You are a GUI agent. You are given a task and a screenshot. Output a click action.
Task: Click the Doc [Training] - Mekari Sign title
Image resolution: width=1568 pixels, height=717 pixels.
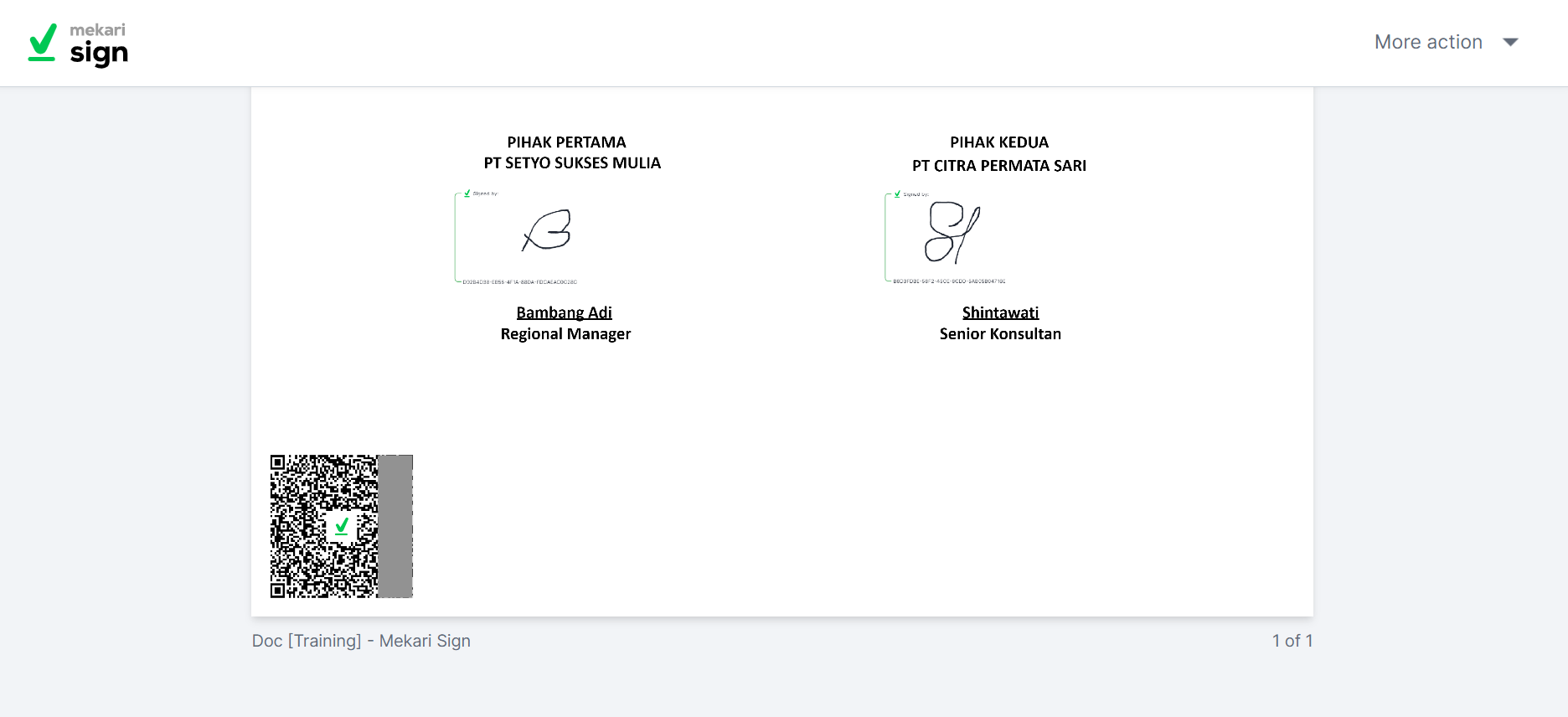361,641
